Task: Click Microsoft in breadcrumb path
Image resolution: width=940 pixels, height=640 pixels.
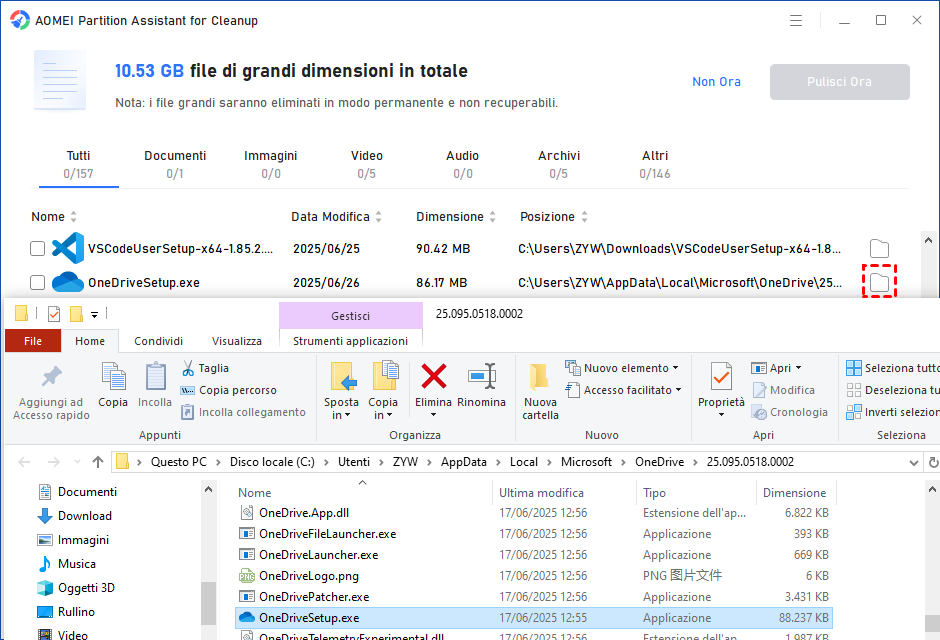Action: pyautogui.click(x=586, y=462)
